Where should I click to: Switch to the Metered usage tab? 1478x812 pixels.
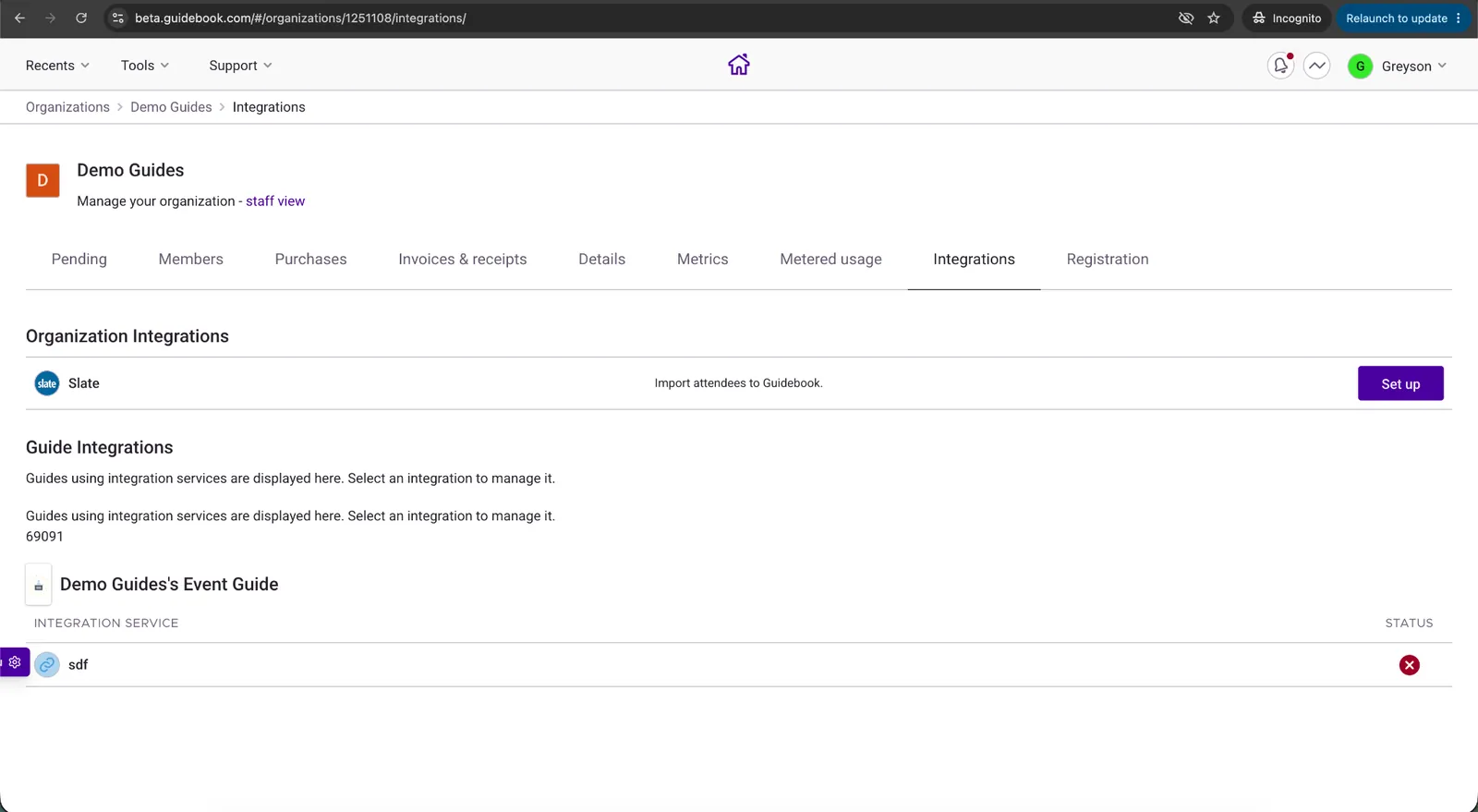tap(831, 260)
